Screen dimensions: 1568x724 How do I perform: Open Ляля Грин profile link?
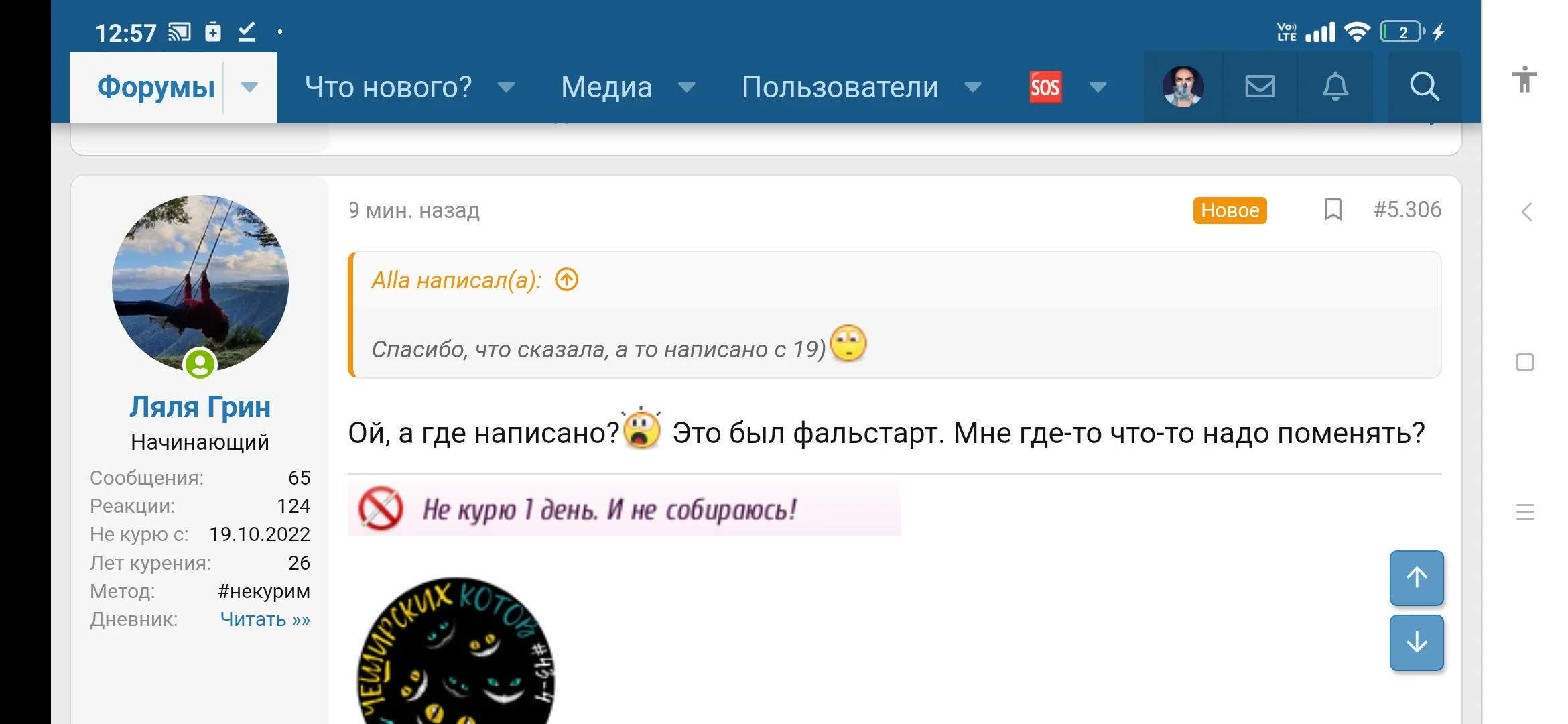[201, 407]
